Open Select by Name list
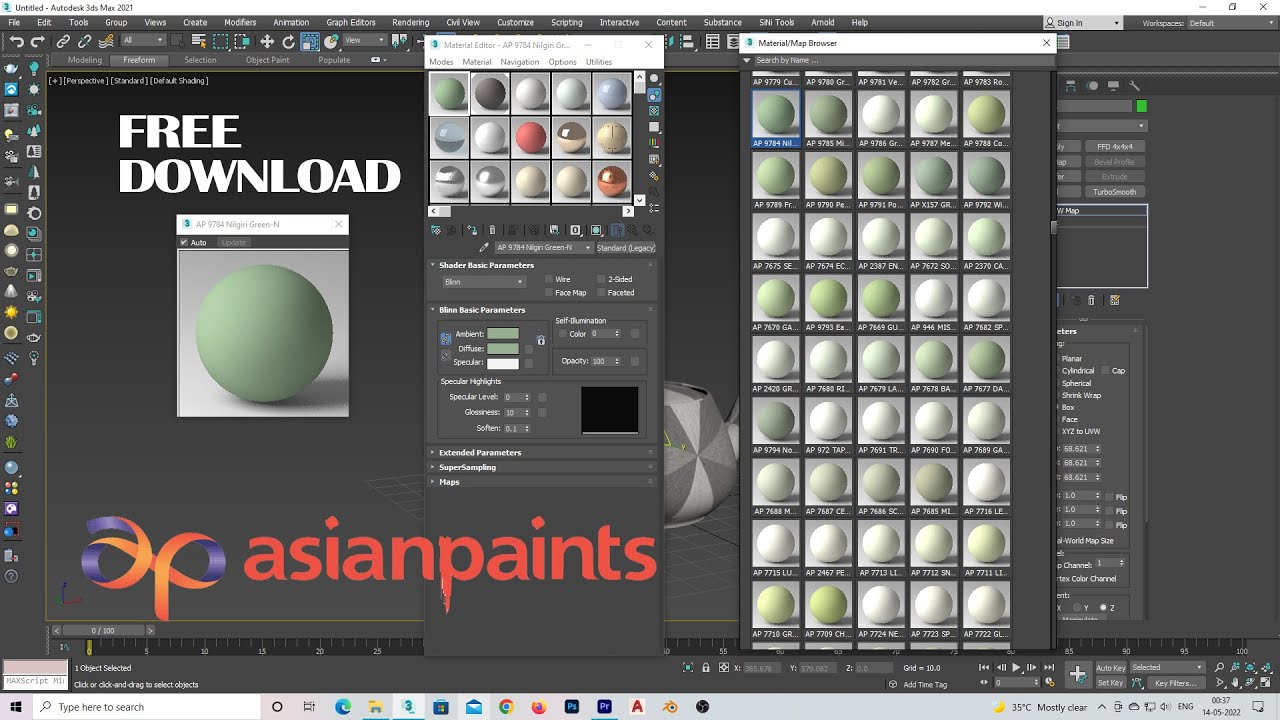The width and height of the screenshot is (1280, 720). (198, 41)
